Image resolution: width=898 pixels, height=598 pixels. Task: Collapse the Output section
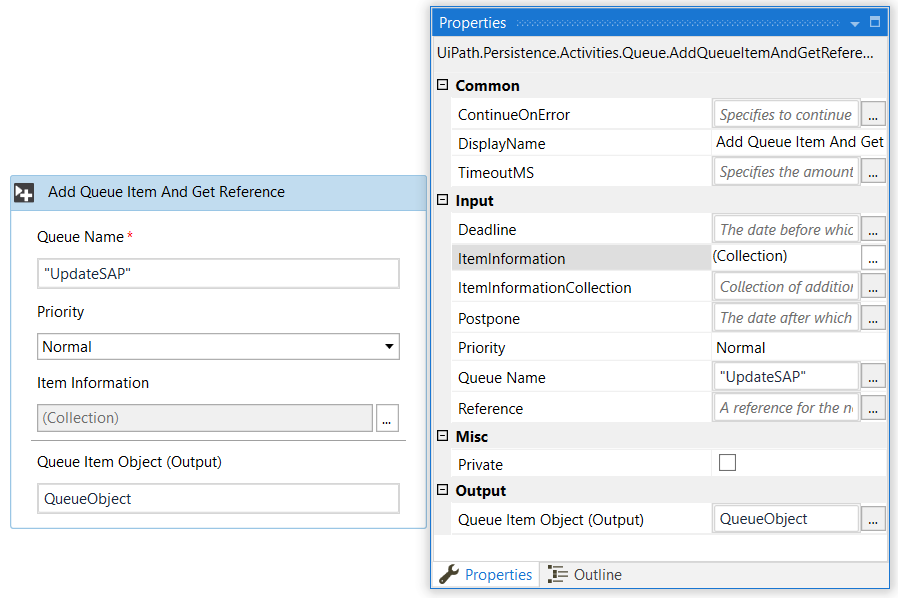443,490
